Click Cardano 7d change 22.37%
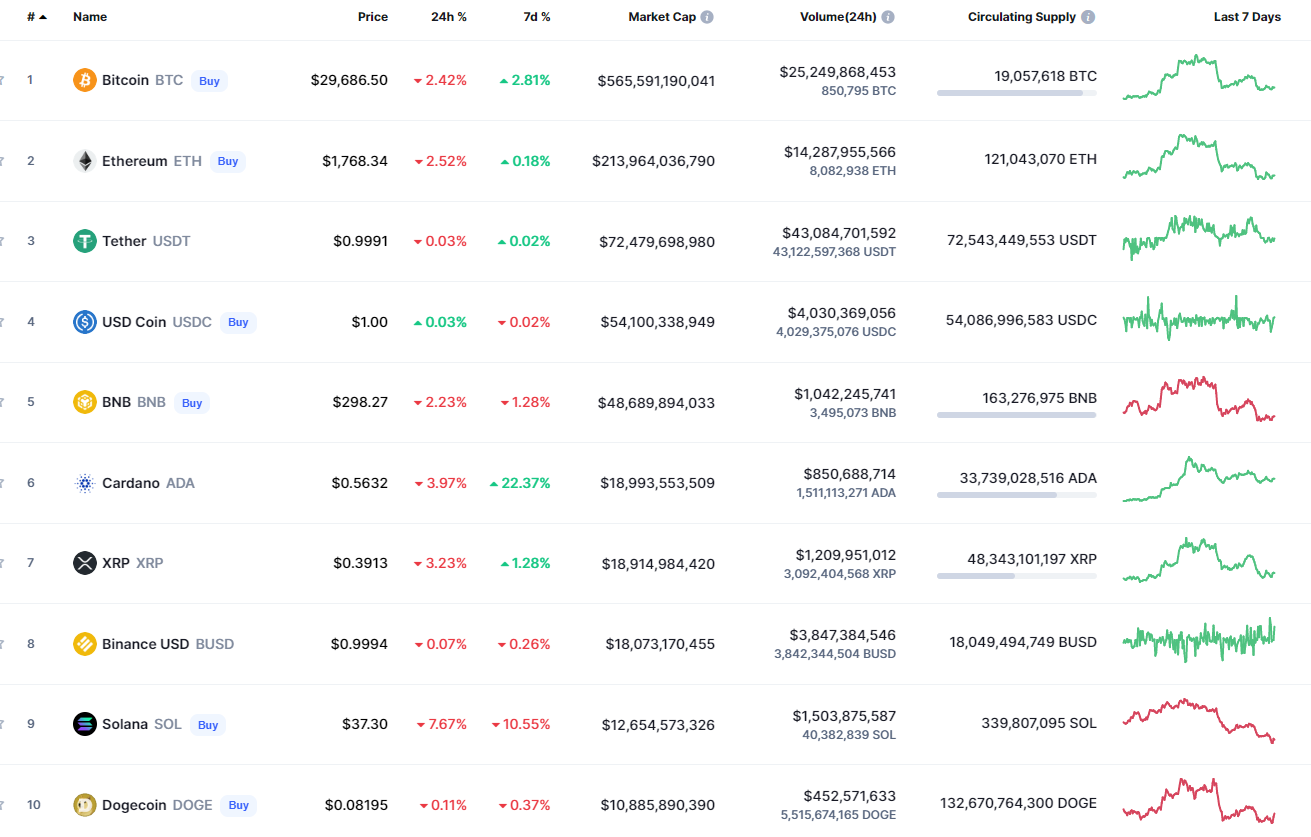 click(x=520, y=483)
